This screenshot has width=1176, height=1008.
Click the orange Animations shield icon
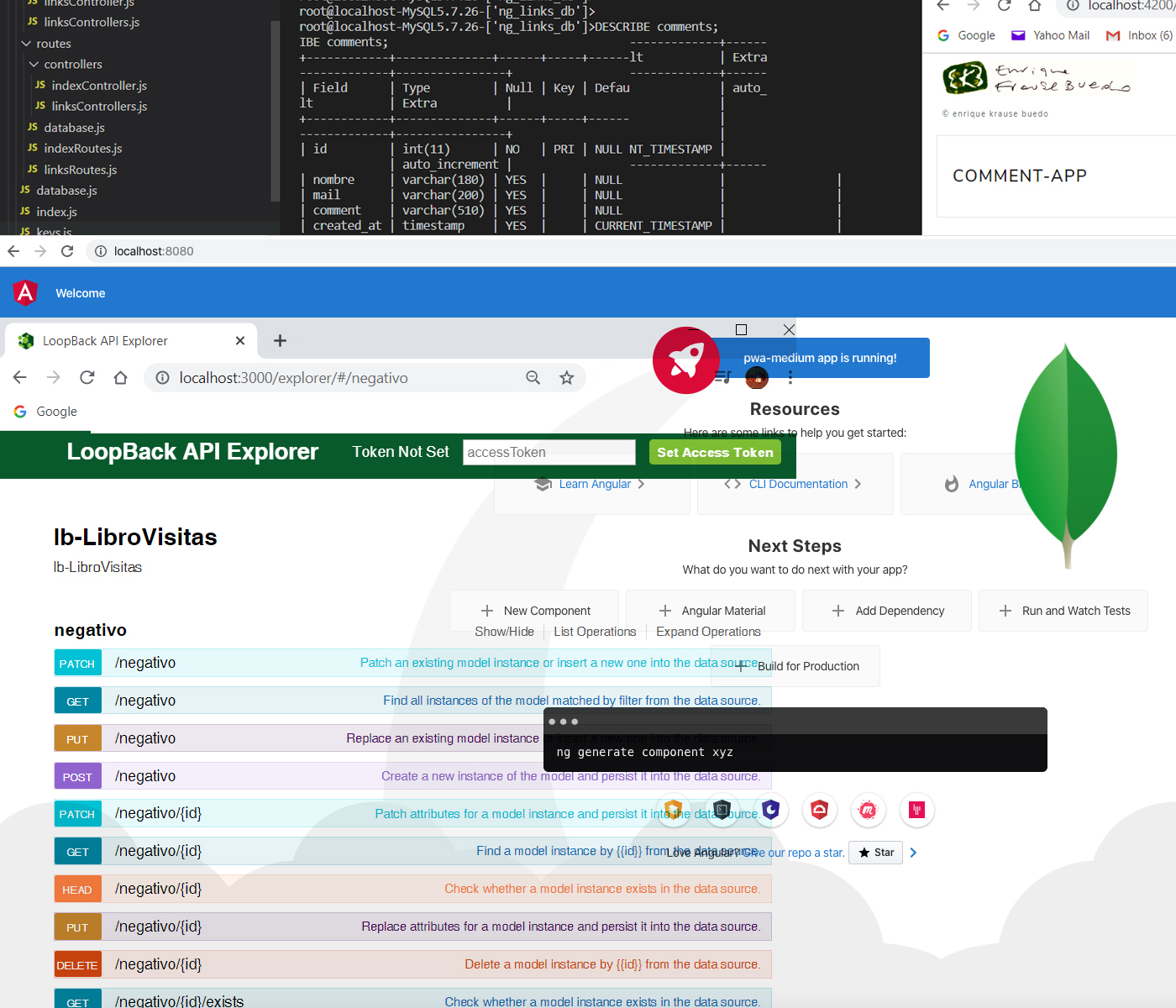(x=673, y=810)
